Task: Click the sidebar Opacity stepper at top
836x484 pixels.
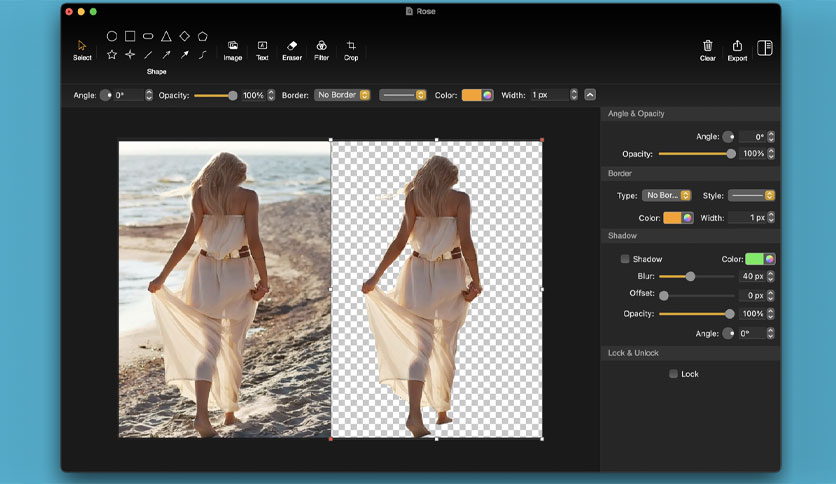Action: 771,154
